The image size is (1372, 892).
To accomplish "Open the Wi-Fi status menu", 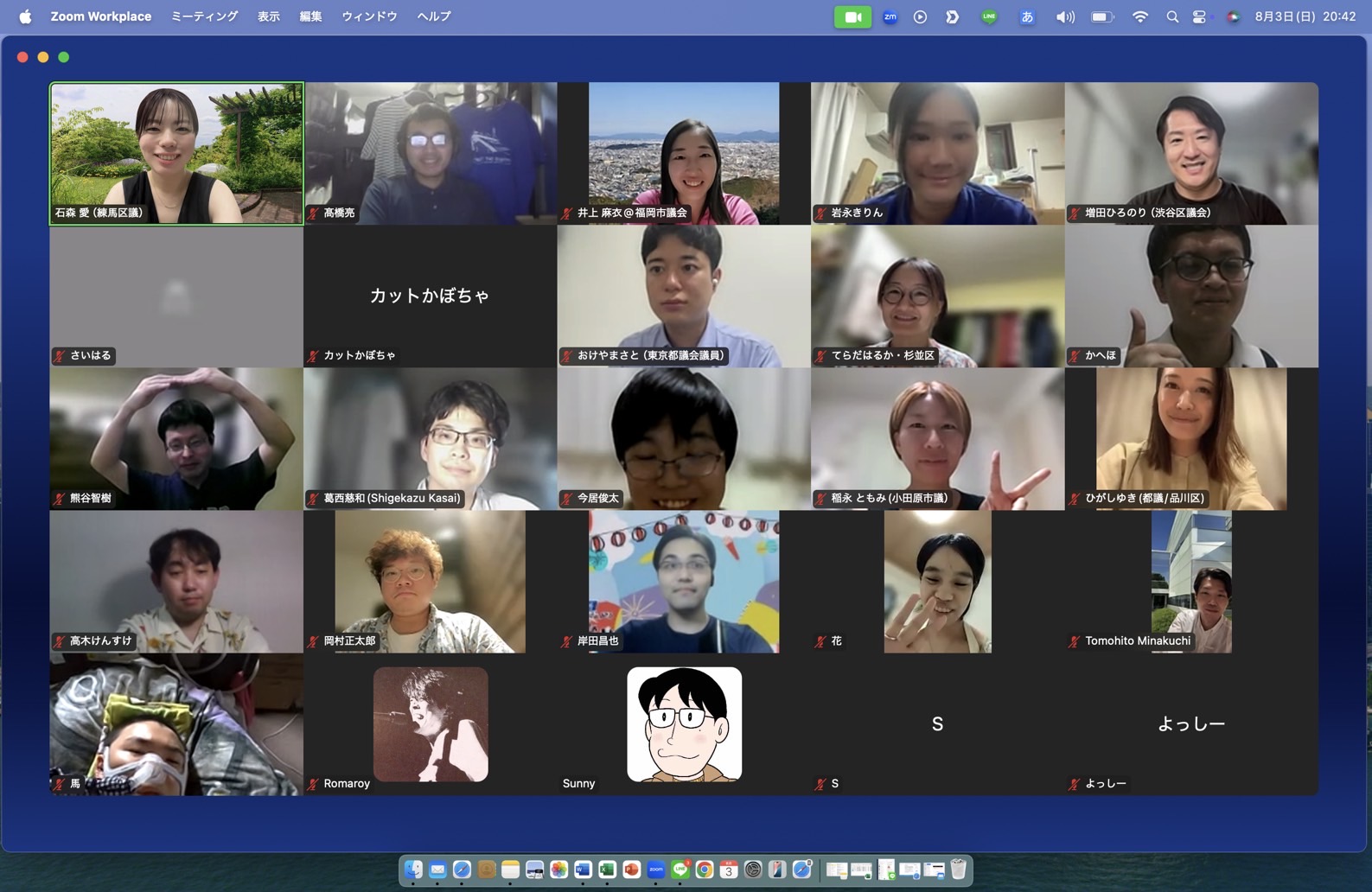I will 1140,17.
